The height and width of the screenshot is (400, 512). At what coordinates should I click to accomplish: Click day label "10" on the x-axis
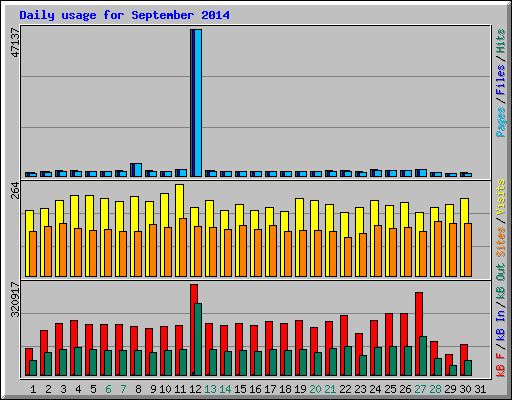click(x=165, y=389)
